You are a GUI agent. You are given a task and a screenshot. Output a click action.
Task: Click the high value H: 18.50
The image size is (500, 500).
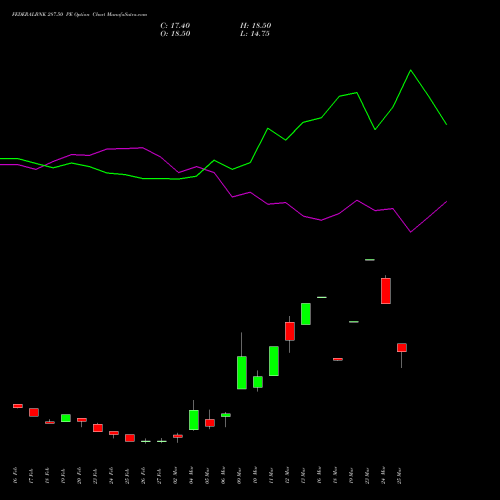pos(256,26)
